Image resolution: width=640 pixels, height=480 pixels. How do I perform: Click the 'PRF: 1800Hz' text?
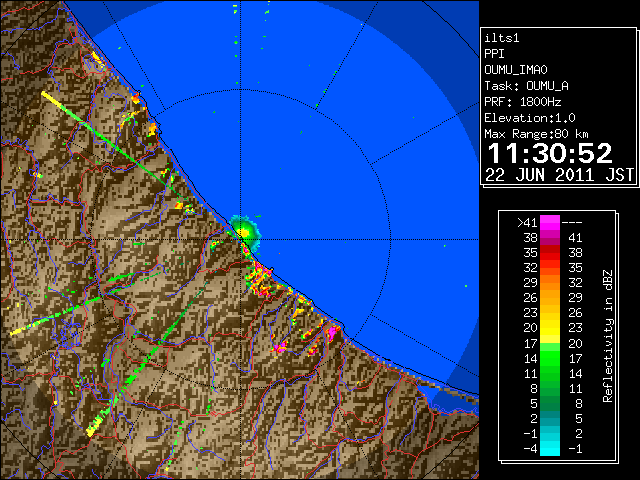523,102
